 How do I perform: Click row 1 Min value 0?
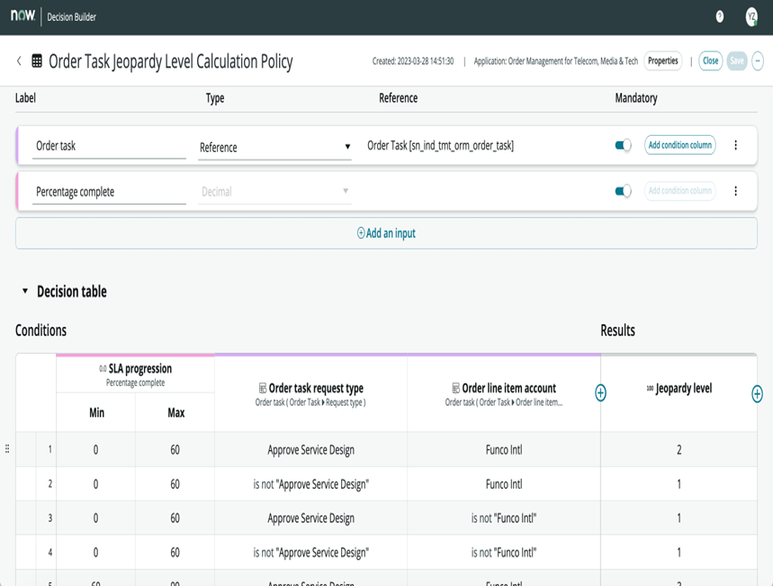click(96, 449)
